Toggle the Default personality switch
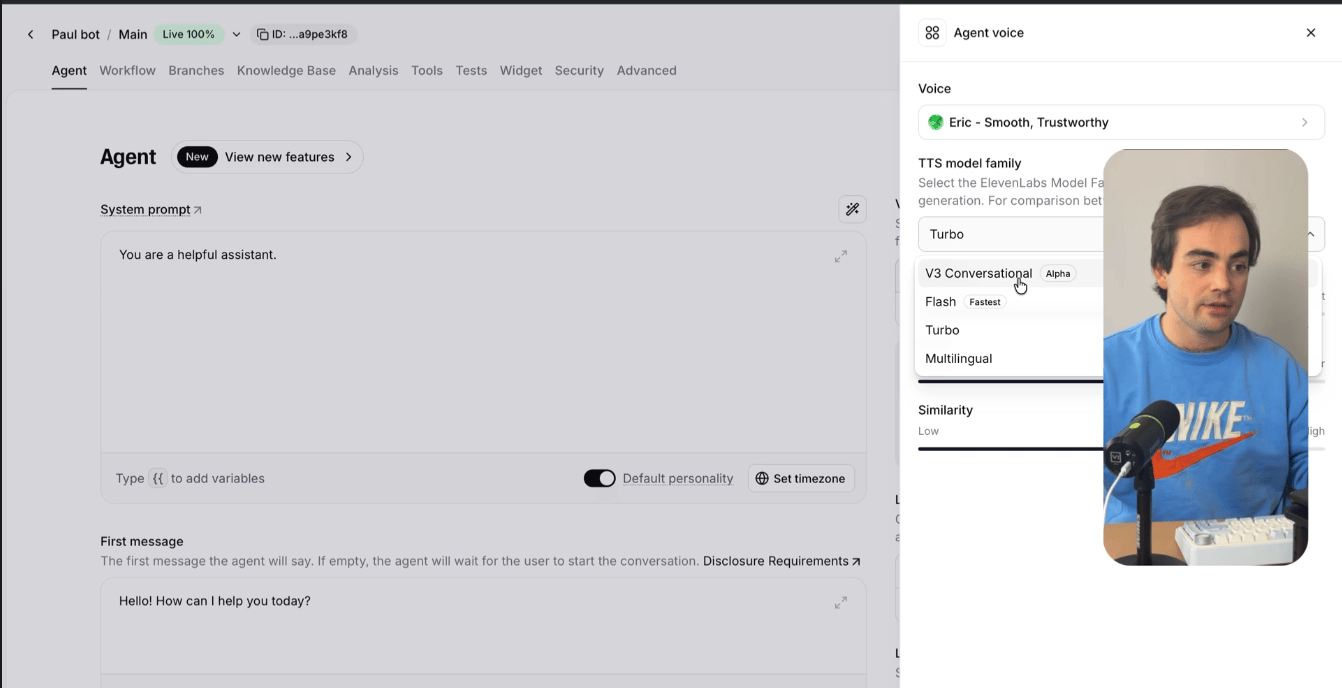 (600, 479)
